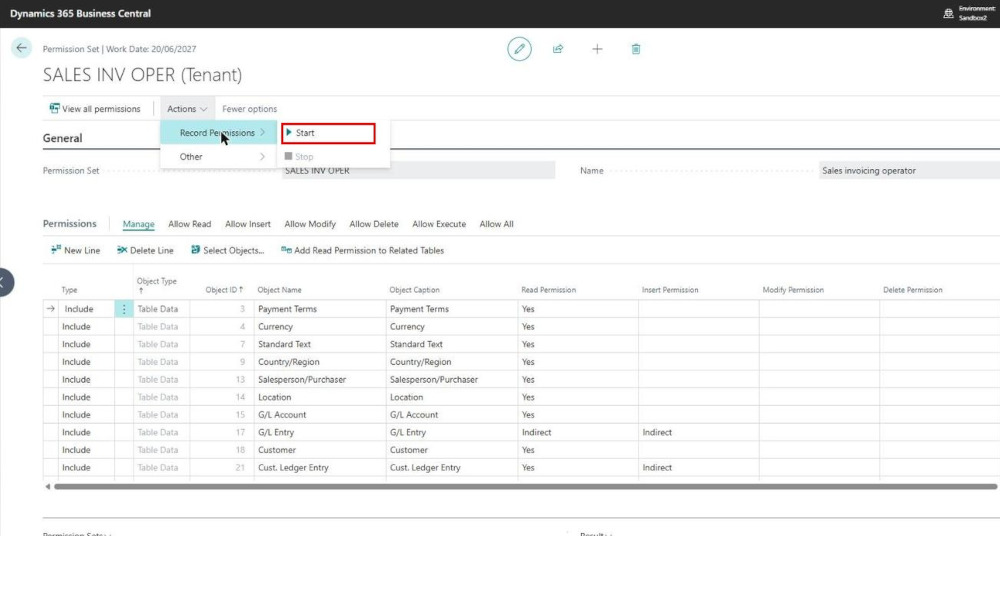1000x600 pixels.
Task: Click Yes read permission for Payment Terms
Action: point(578,309)
